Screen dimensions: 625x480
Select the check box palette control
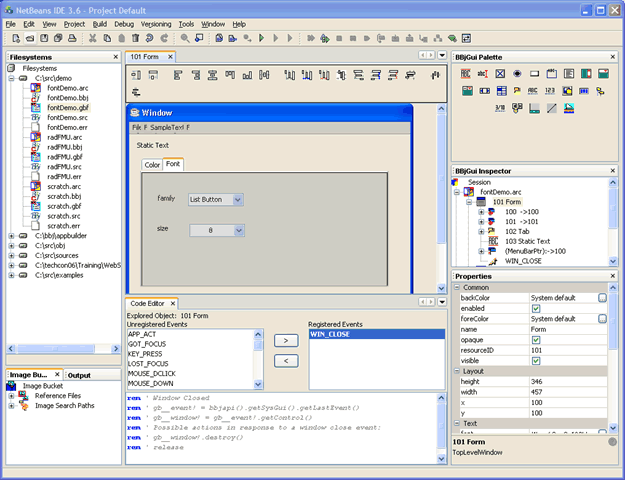500,74
